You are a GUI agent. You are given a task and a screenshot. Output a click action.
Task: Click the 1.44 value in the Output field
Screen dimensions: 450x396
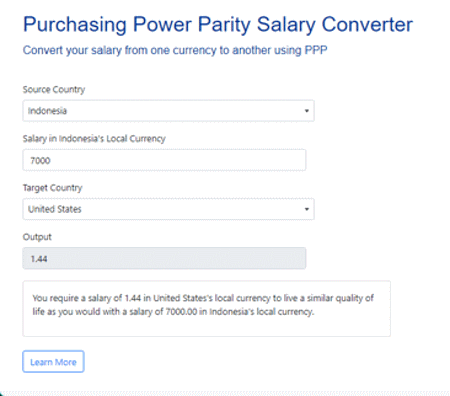(39, 259)
